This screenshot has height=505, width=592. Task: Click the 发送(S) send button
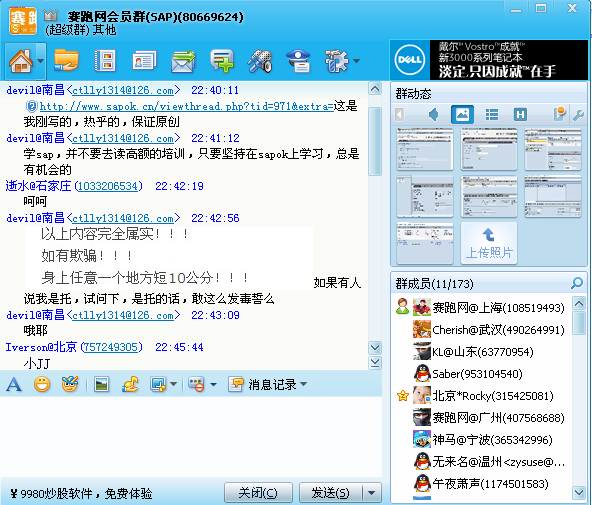coord(331,493)
